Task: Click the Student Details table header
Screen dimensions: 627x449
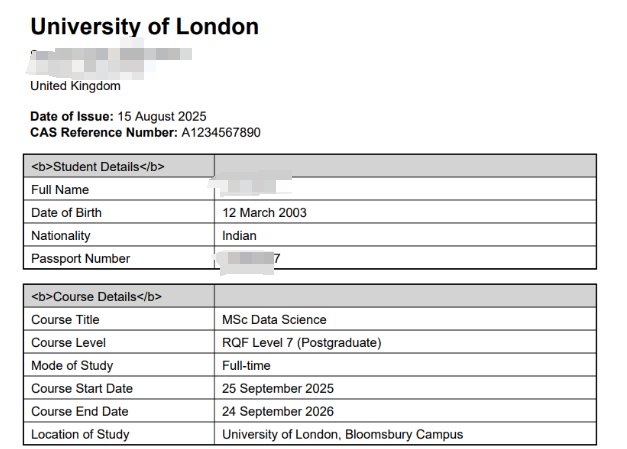Action: (x=98, y=166)
